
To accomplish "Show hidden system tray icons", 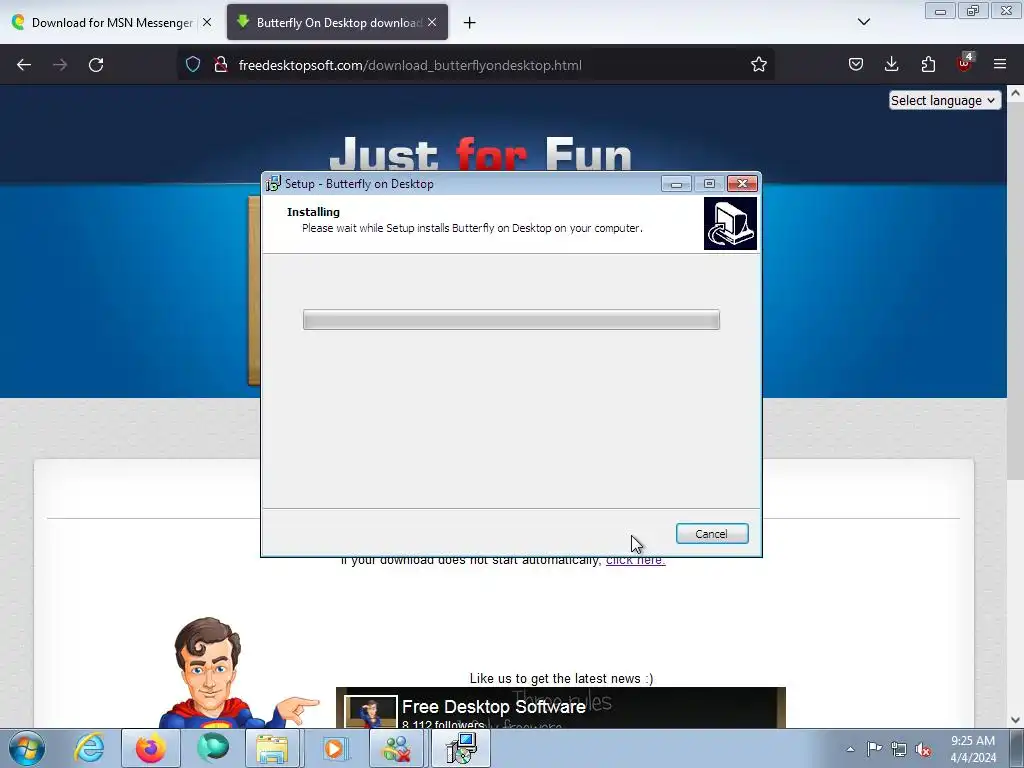I will pos(850,749).
